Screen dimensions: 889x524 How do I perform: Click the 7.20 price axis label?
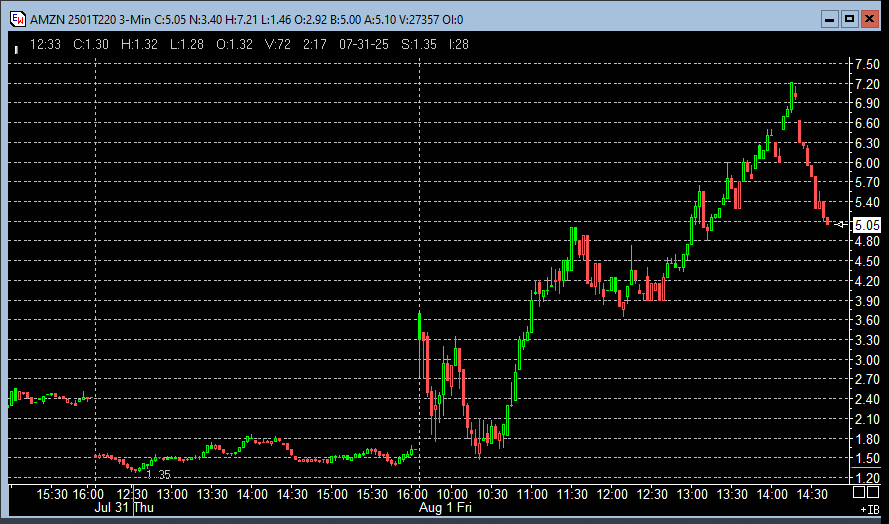pyautogui.click(x=867, y=84)
